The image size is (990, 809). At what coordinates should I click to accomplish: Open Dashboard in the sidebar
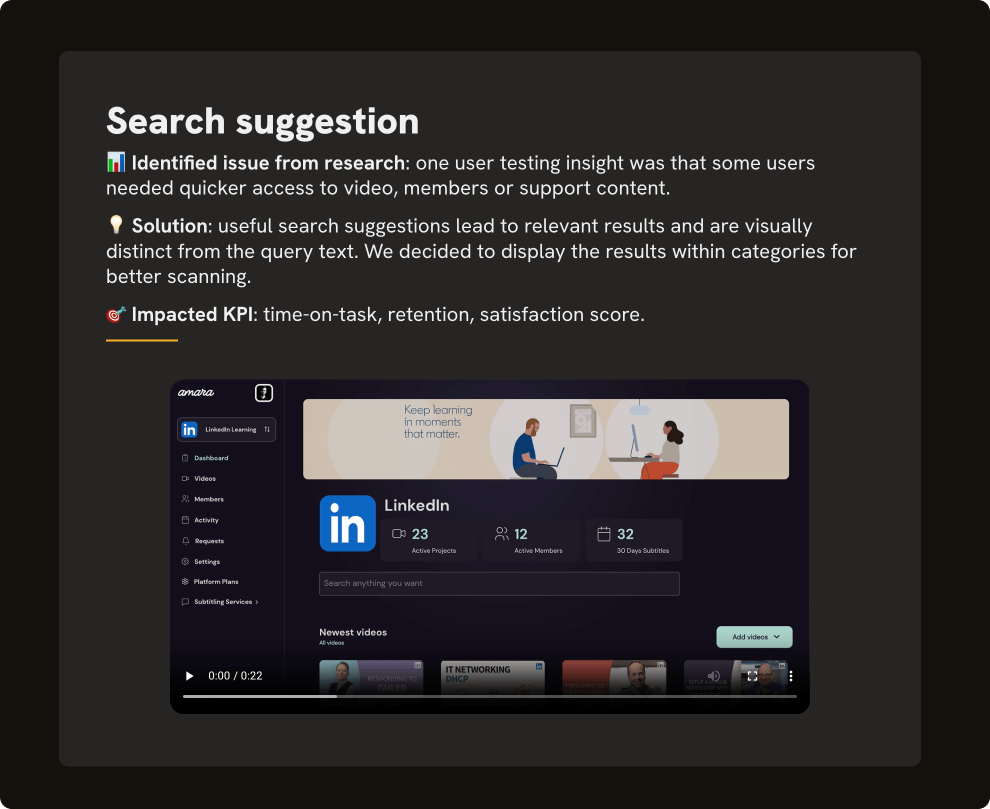tap(211, 458)
